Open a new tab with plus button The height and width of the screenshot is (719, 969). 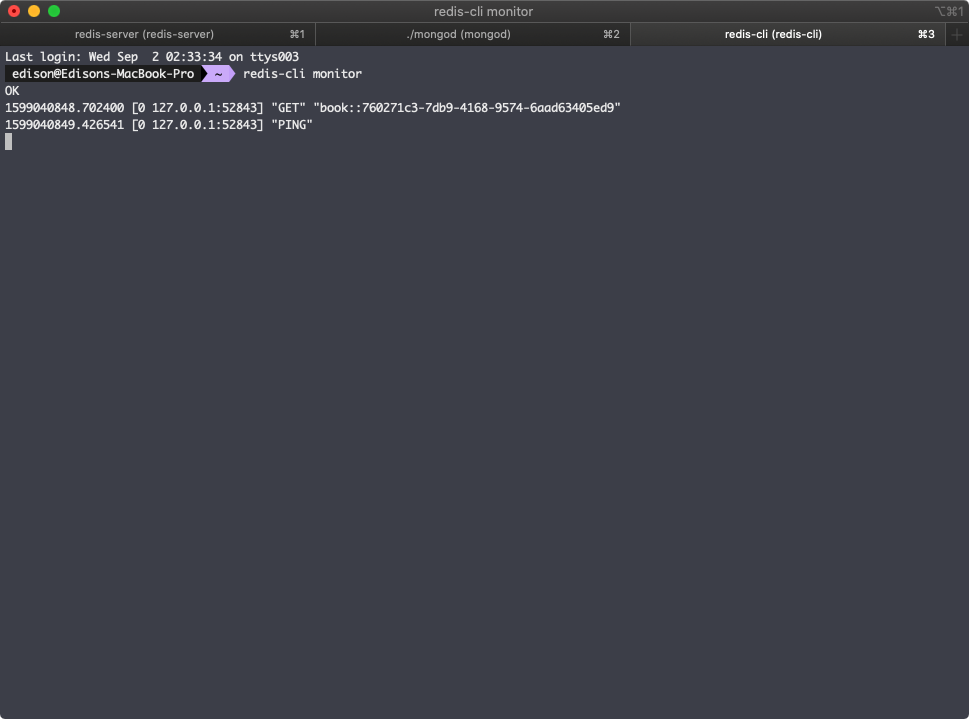957,35
